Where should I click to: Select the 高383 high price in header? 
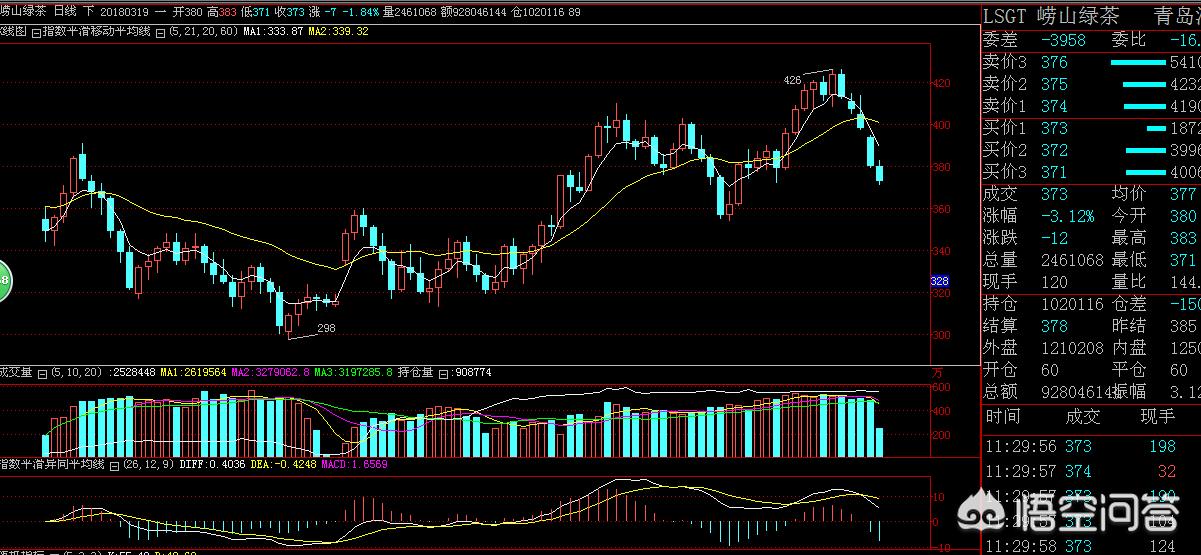tap(223, 11)
